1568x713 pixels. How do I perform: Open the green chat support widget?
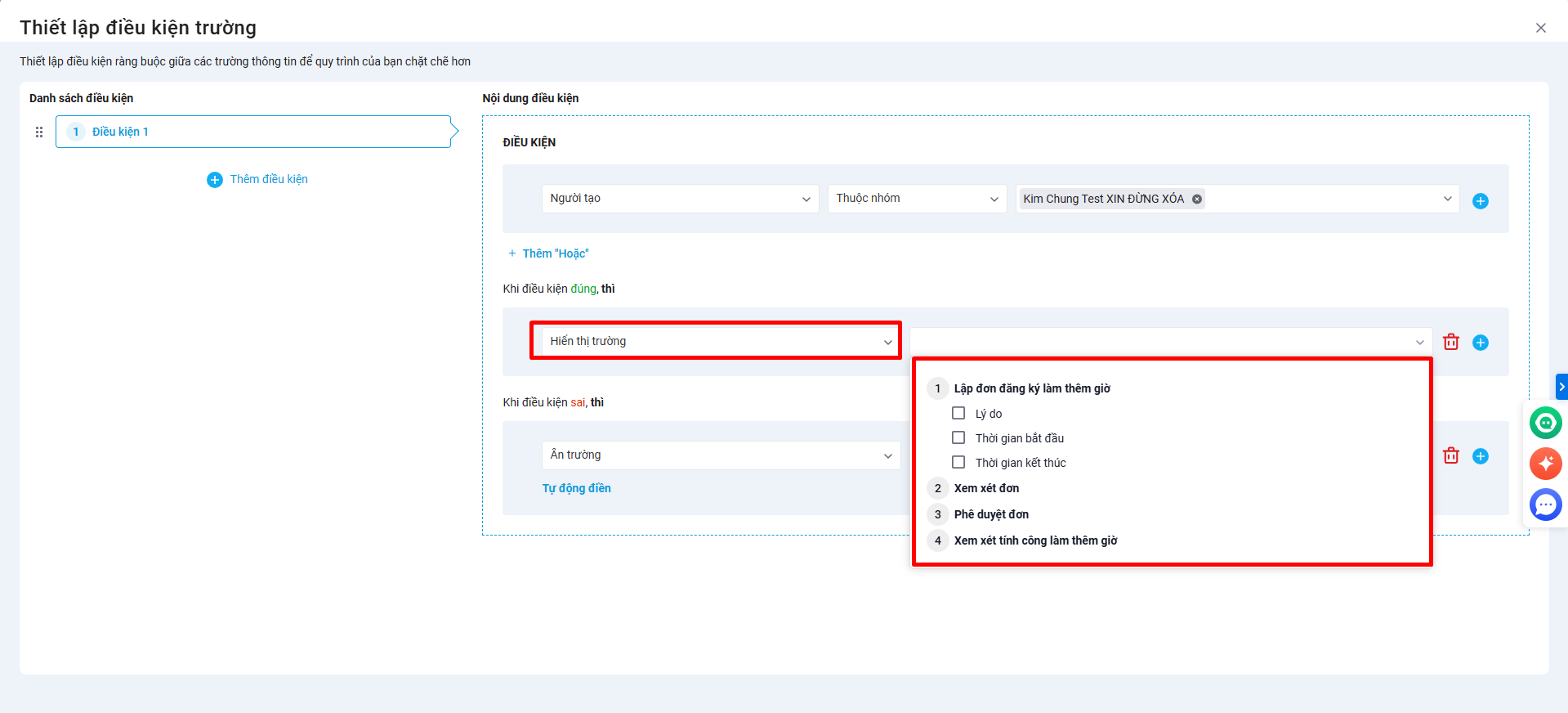(1545, 423)
